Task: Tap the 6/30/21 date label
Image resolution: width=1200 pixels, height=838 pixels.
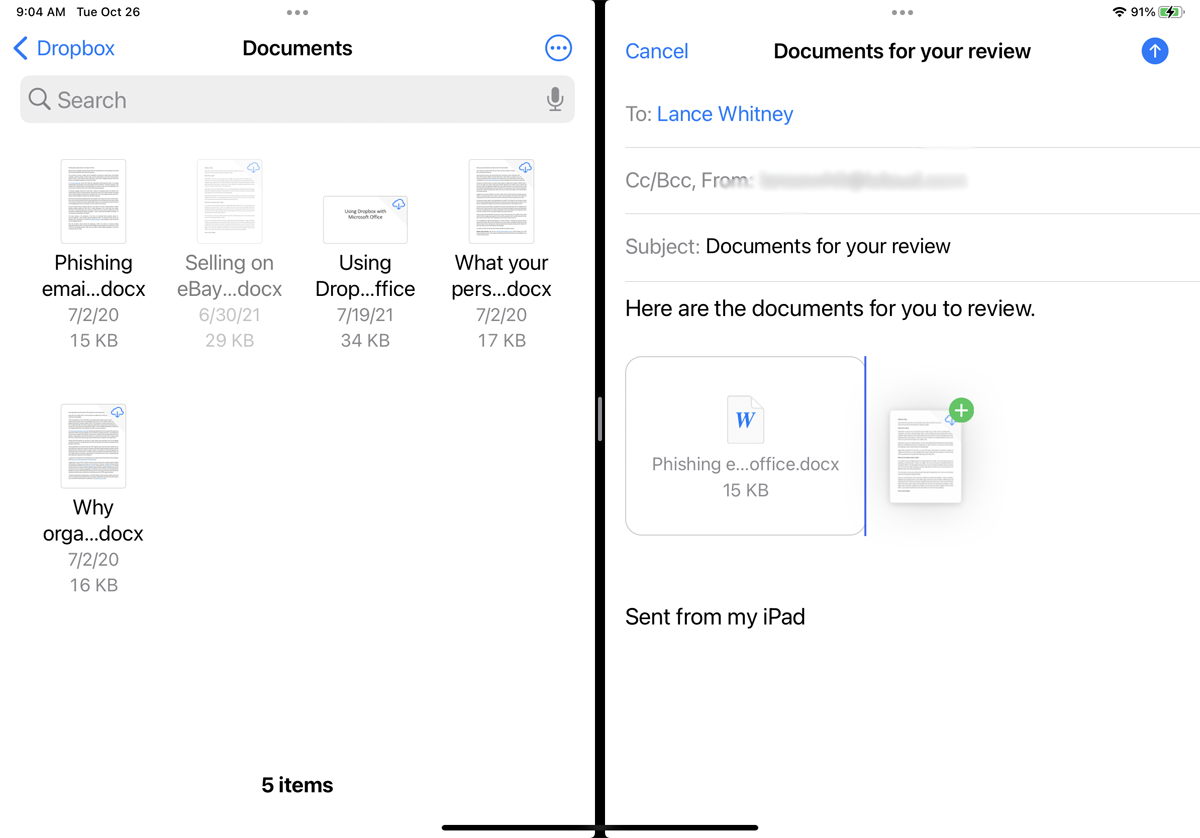Action: click(x=229, y=315)
